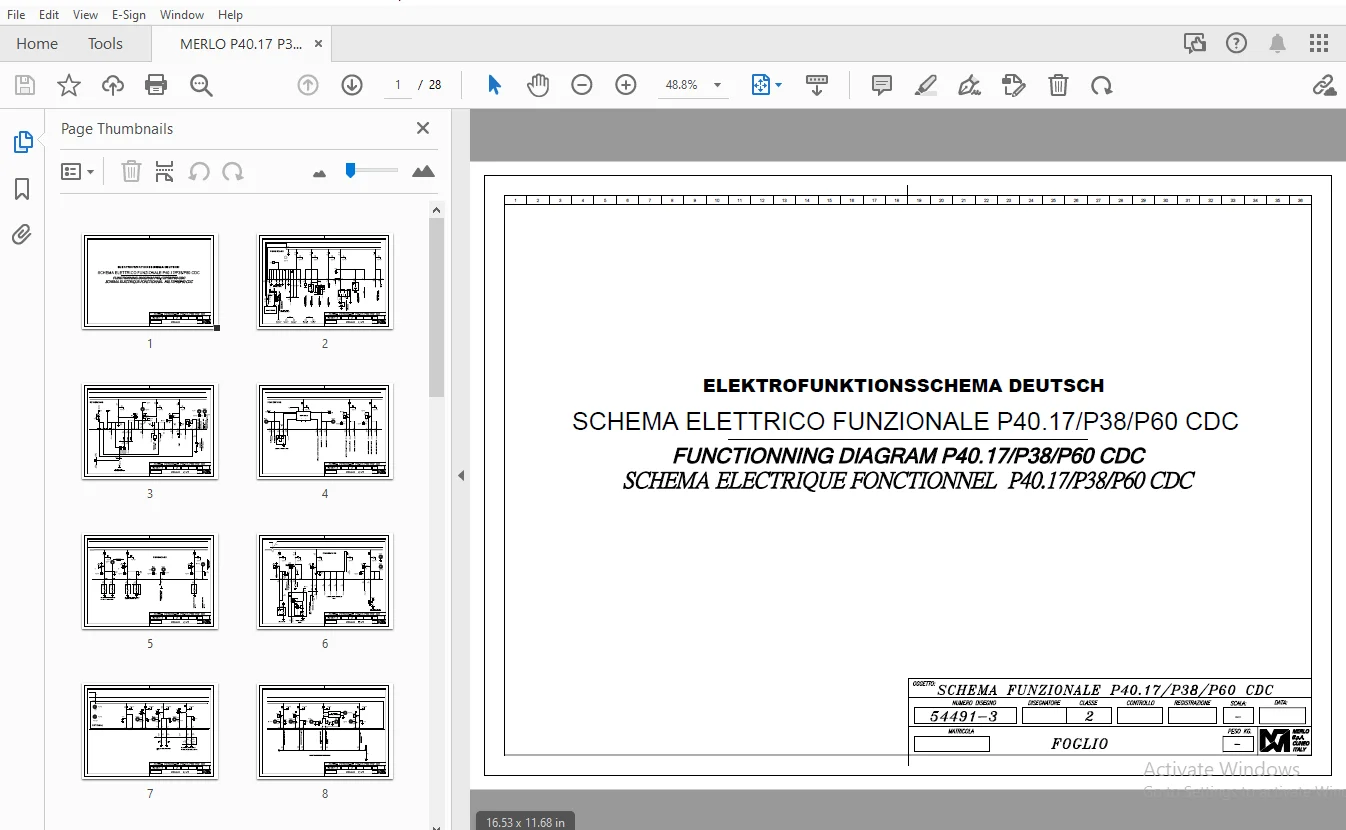Open the Edit PDF tool in the toolbar
The image size is (1346, 830).
[1014, 86]
